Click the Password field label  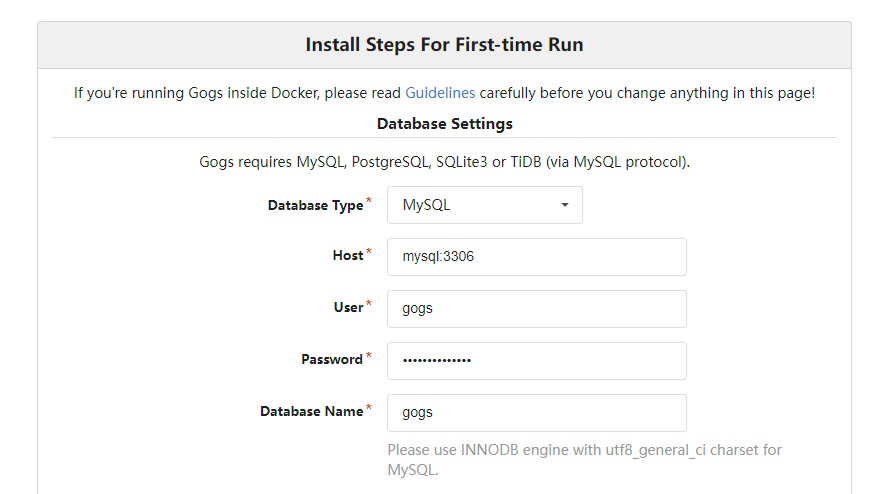click(332, 359)
